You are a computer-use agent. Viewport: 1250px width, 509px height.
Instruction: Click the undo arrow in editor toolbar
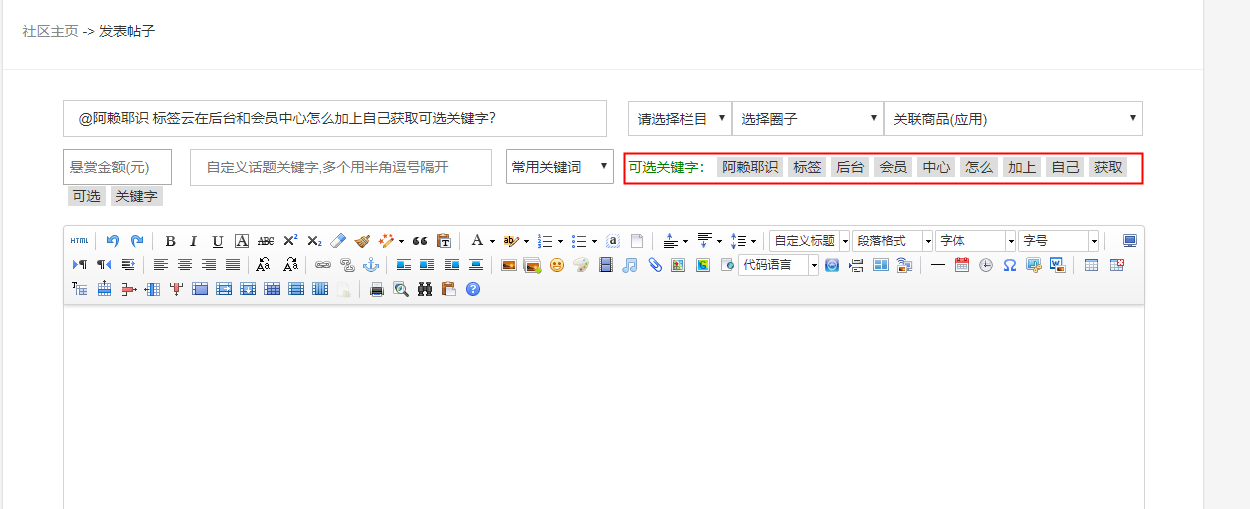[113, 241]
